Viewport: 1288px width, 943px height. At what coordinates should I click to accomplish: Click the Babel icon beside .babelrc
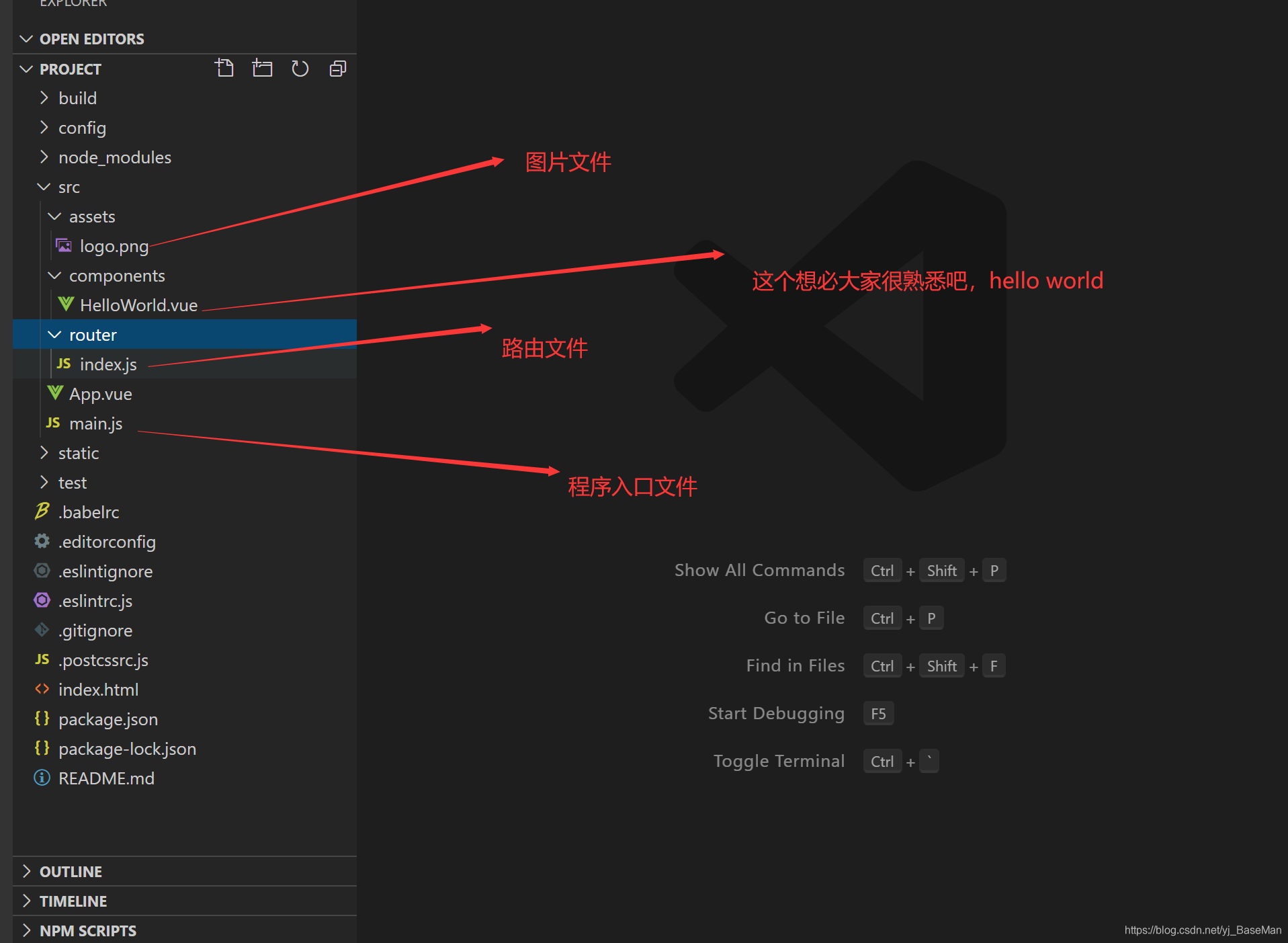[42, 511]
